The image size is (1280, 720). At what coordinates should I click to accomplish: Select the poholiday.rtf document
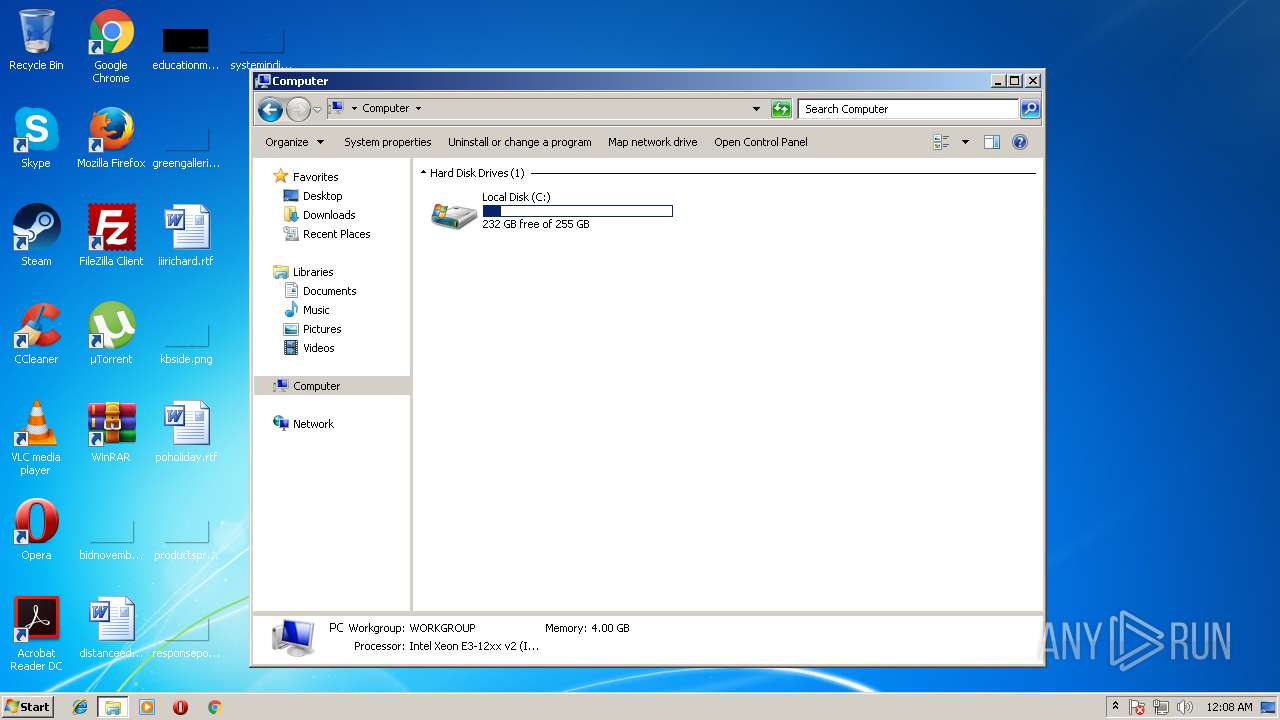tap(186, 432)
